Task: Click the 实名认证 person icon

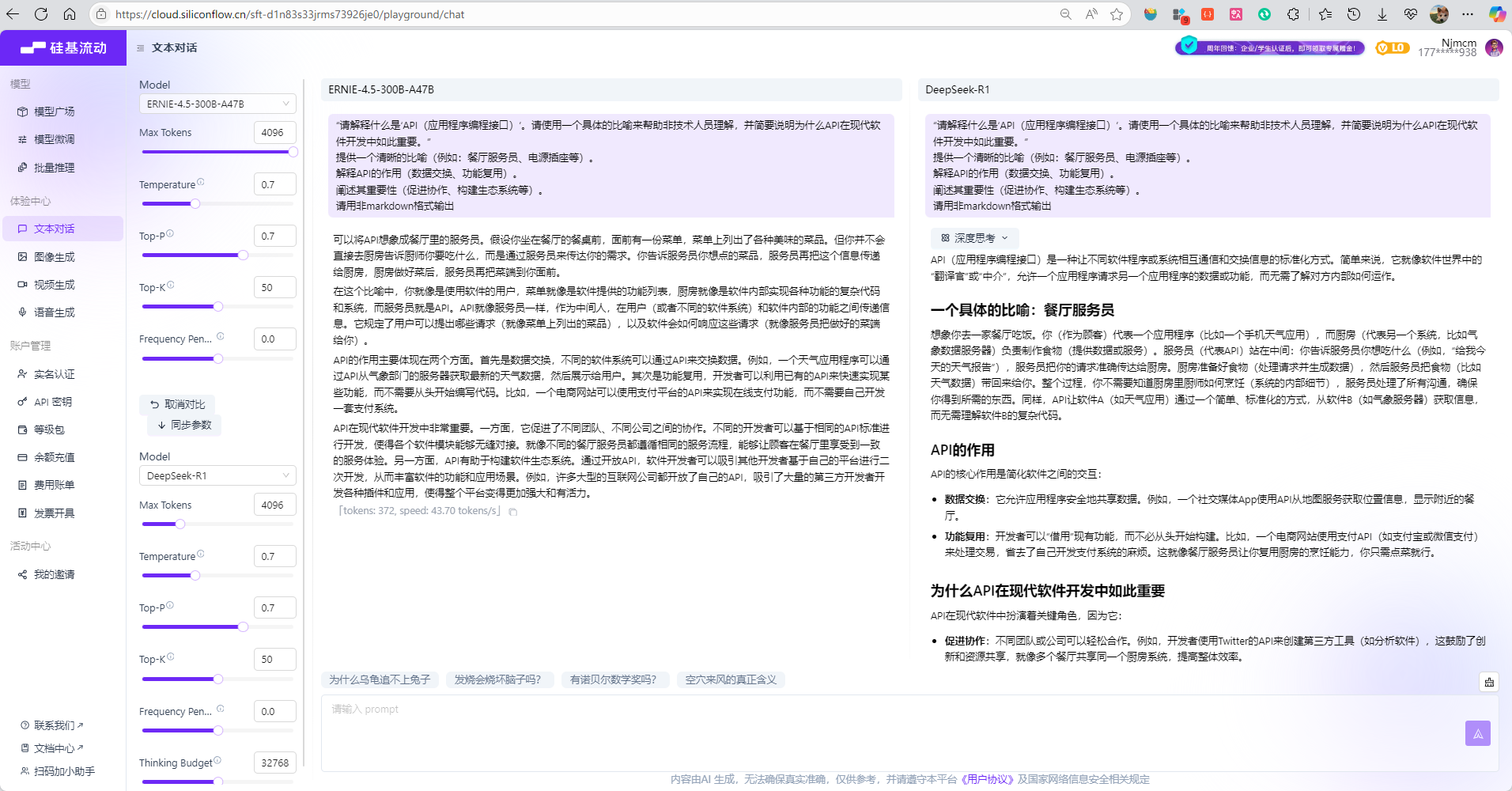Action: tap(22, 374)
